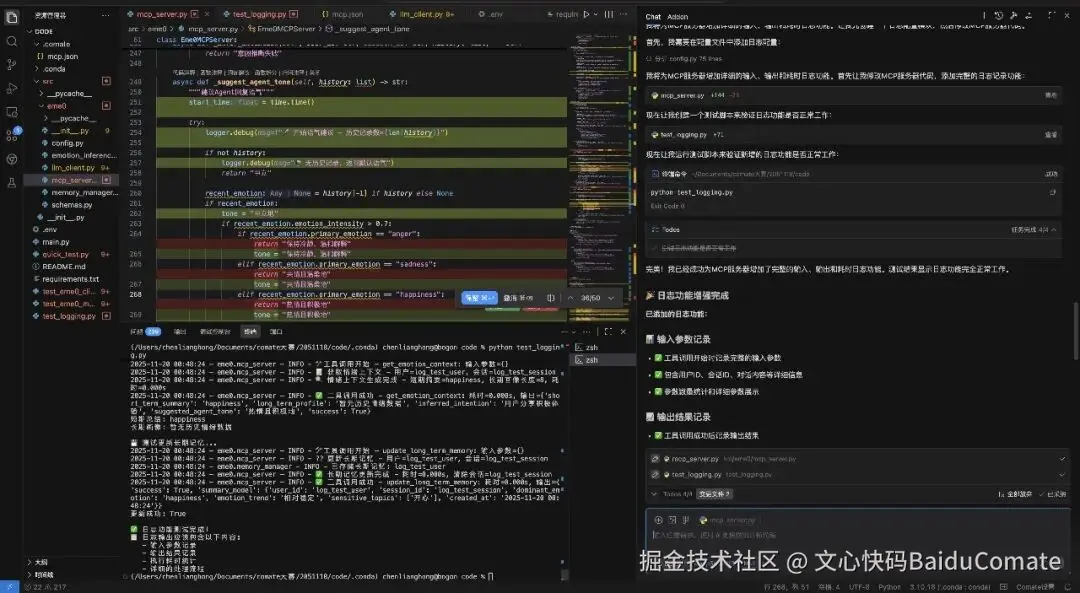The image size is (1080, 593).
Task: Click the swap arrows icon in chat header
Action: 1028,15
